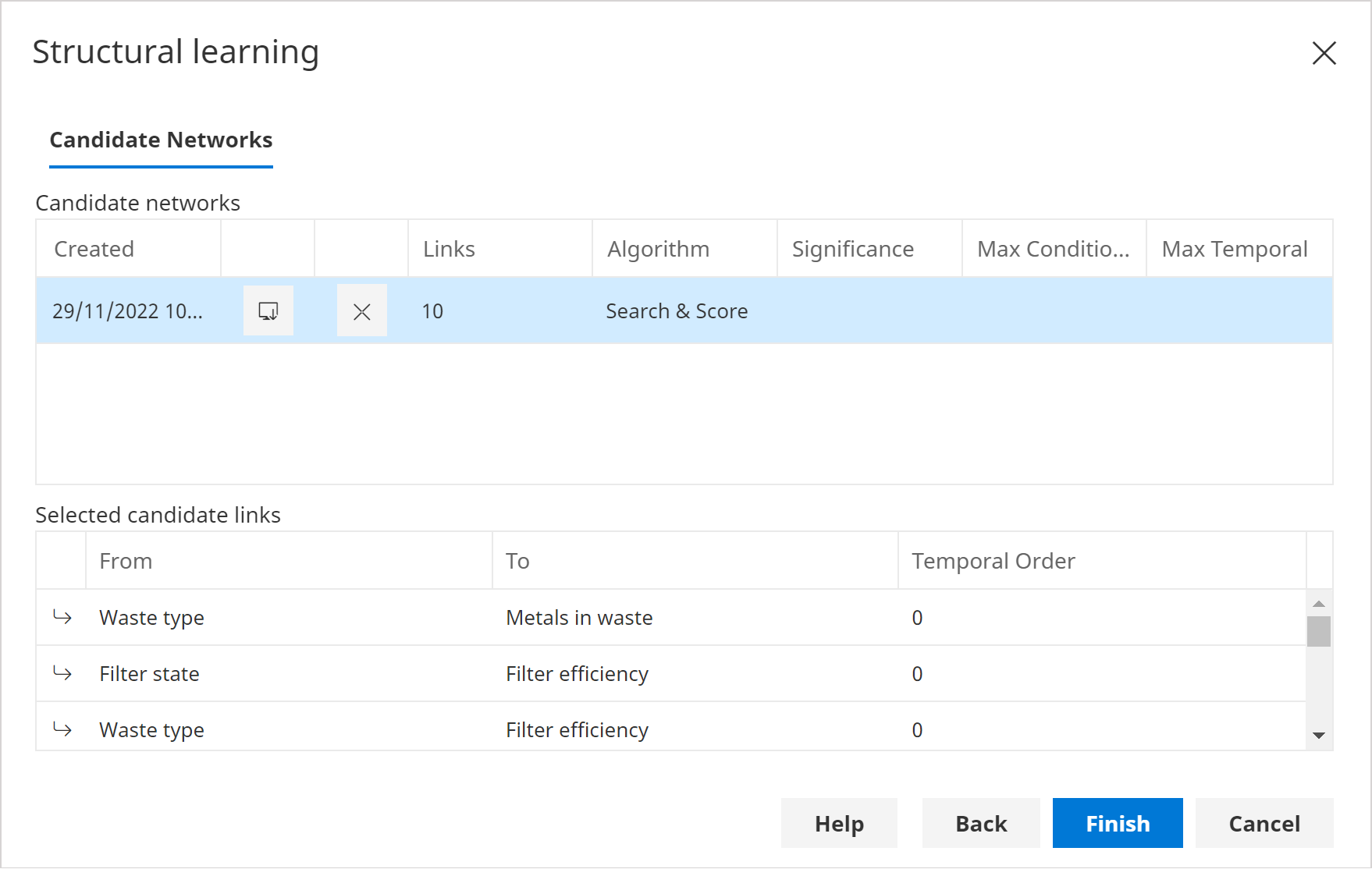Delete the candidate network with X icon
The height and width of the screenshot is (869, 1372).
point(361,311)
